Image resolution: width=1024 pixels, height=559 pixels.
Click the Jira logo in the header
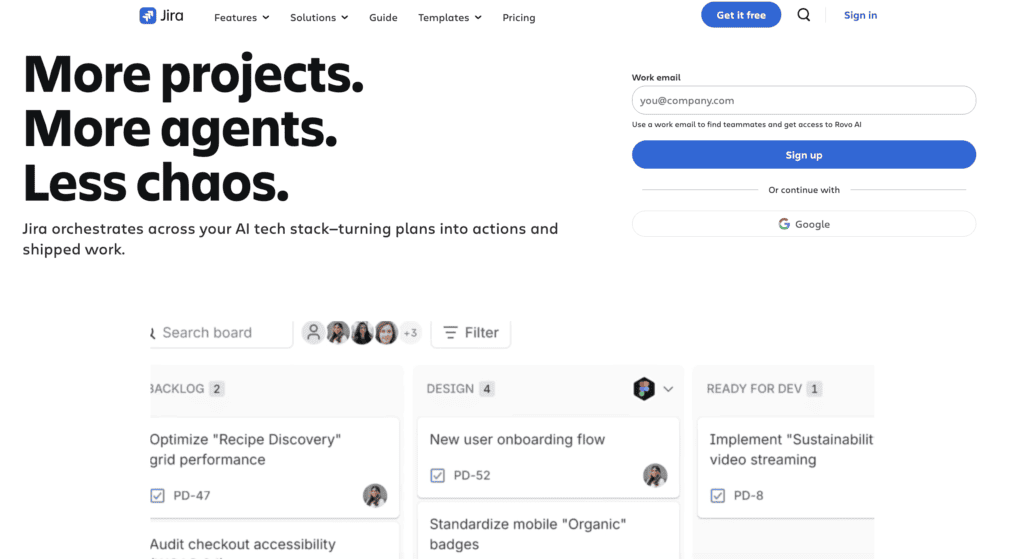(x=161, y=16)
